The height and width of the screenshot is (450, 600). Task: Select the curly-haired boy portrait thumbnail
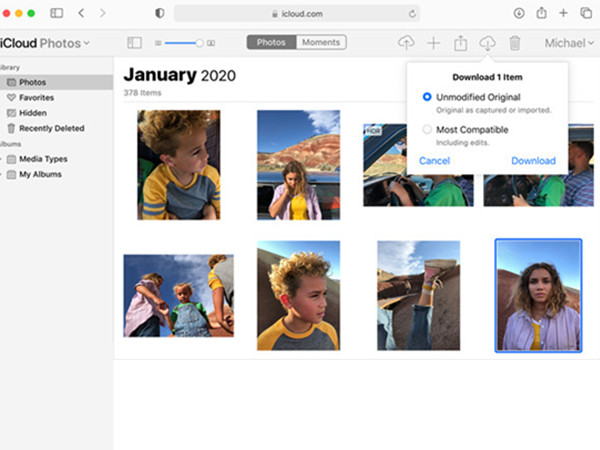coord(297,295)
